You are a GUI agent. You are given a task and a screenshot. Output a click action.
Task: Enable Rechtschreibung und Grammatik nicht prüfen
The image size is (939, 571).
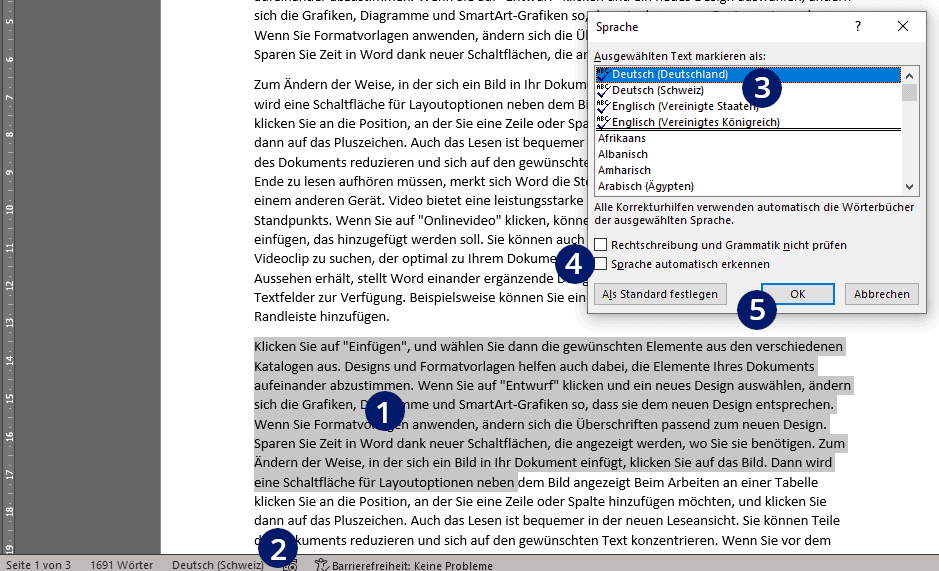(601, 245)
